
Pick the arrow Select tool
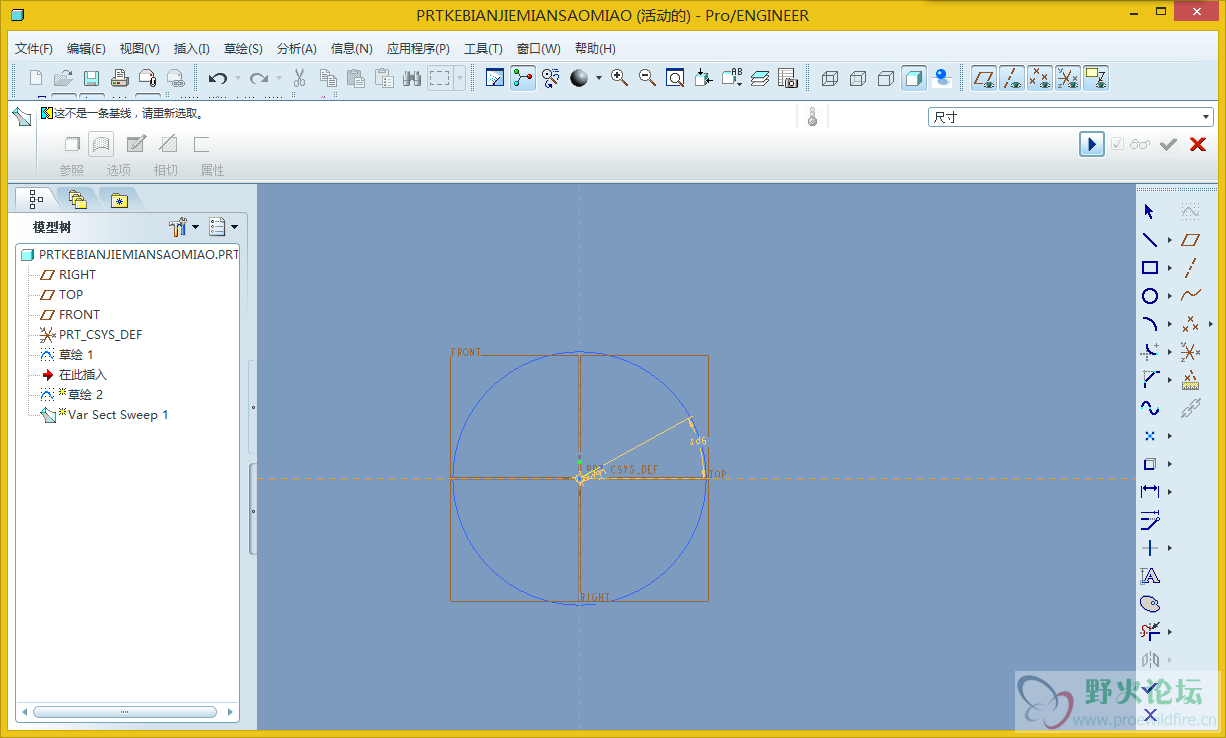(1150, 211)
